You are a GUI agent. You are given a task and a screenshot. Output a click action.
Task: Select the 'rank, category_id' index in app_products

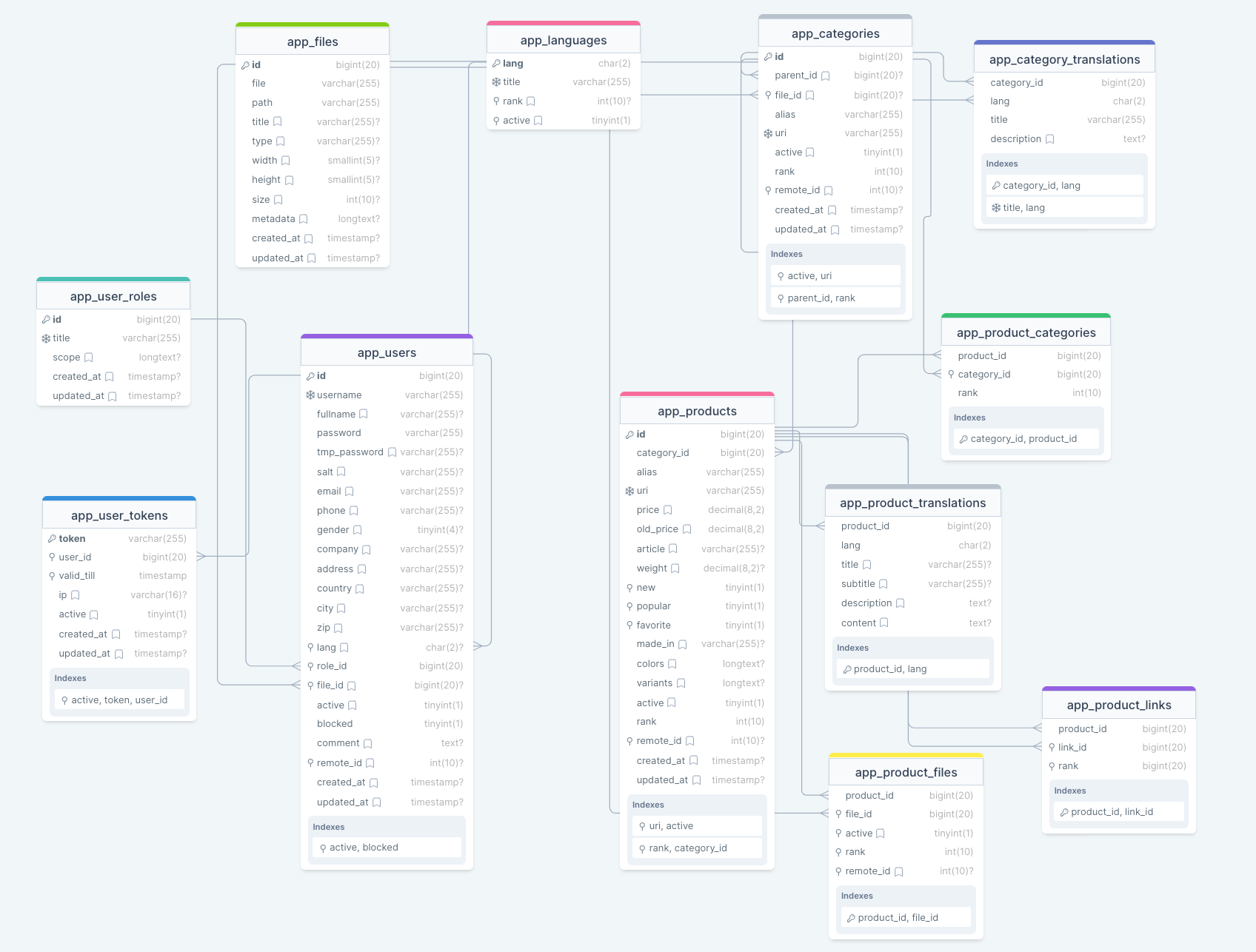[697, 848]
